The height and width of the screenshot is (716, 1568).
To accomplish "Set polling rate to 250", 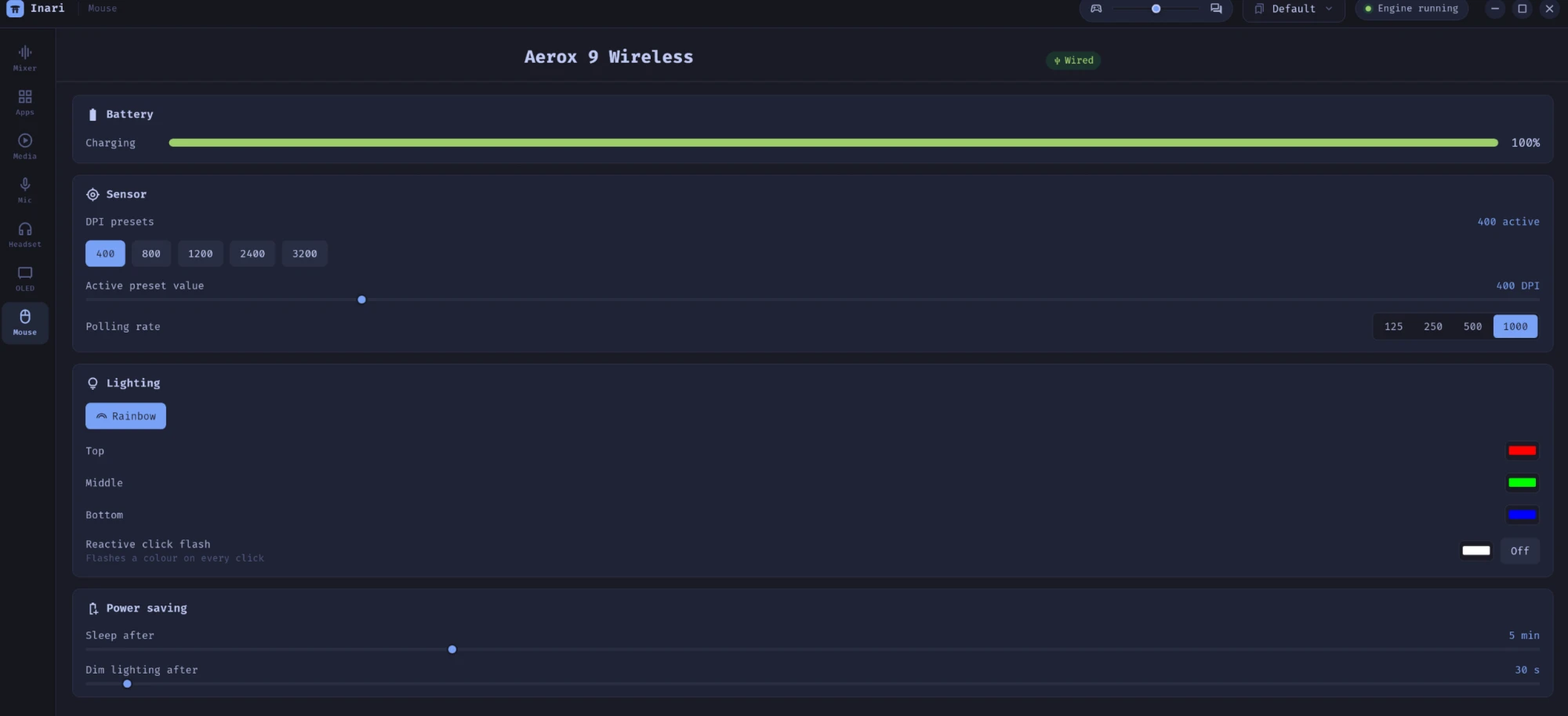I will tap(1433, 326).
